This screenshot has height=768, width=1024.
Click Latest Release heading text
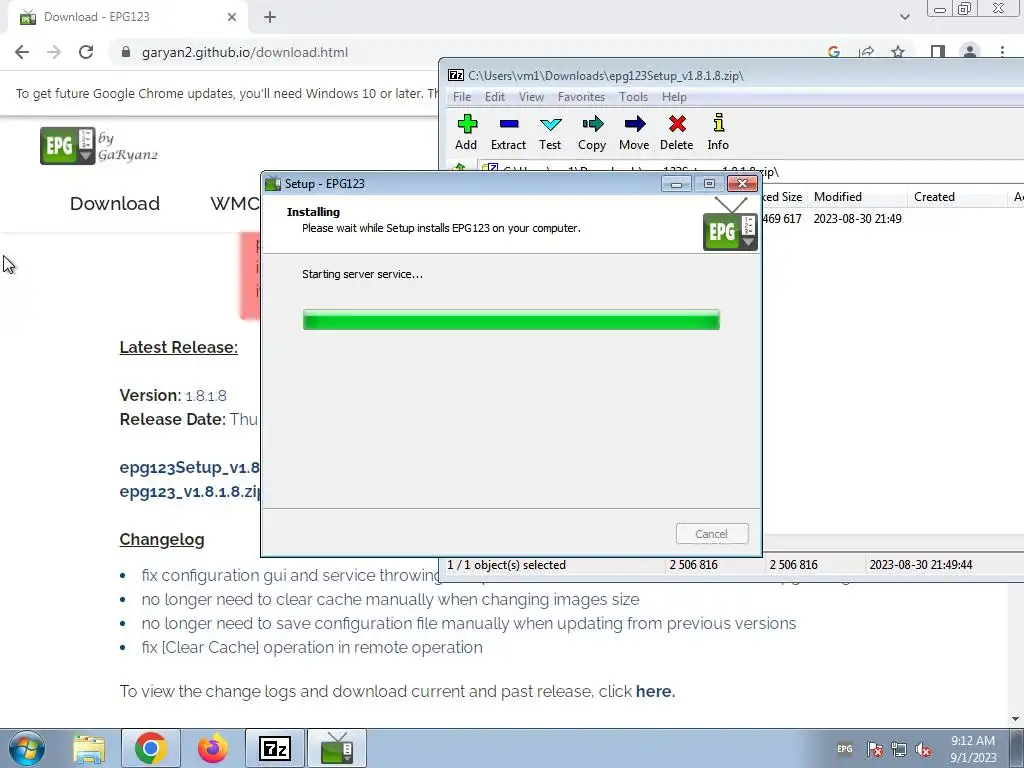[178, 347]
